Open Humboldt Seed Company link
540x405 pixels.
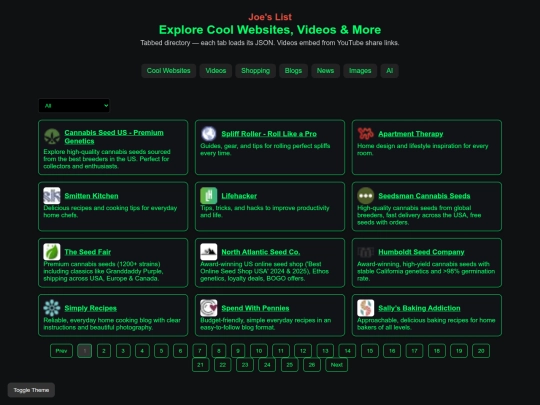click(421, 252)
